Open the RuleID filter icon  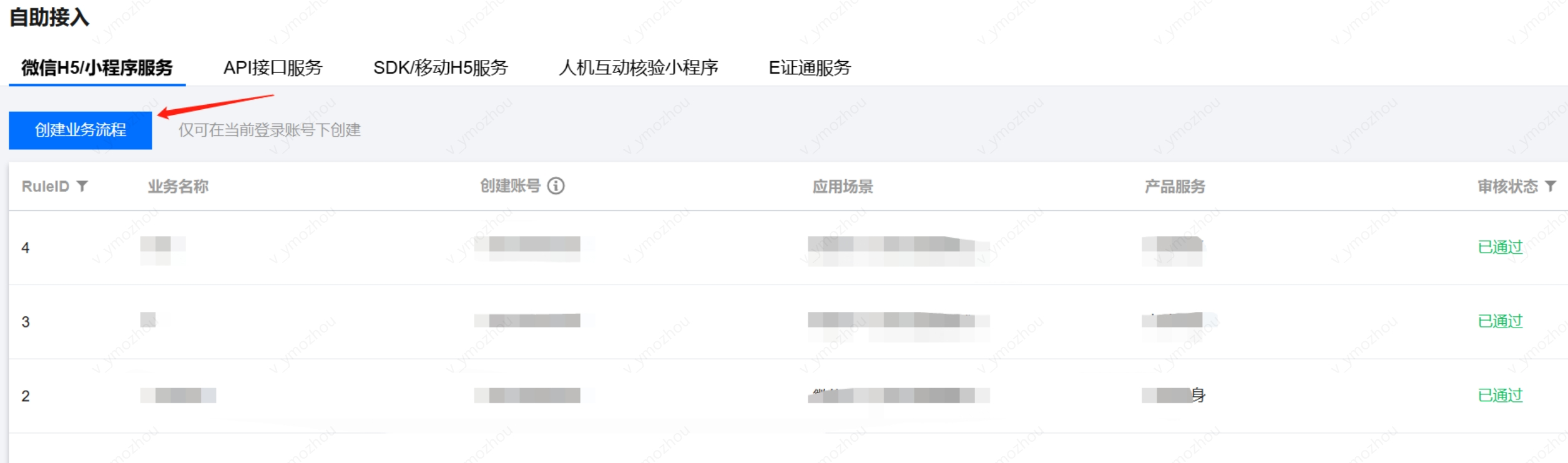click(82, 186)
